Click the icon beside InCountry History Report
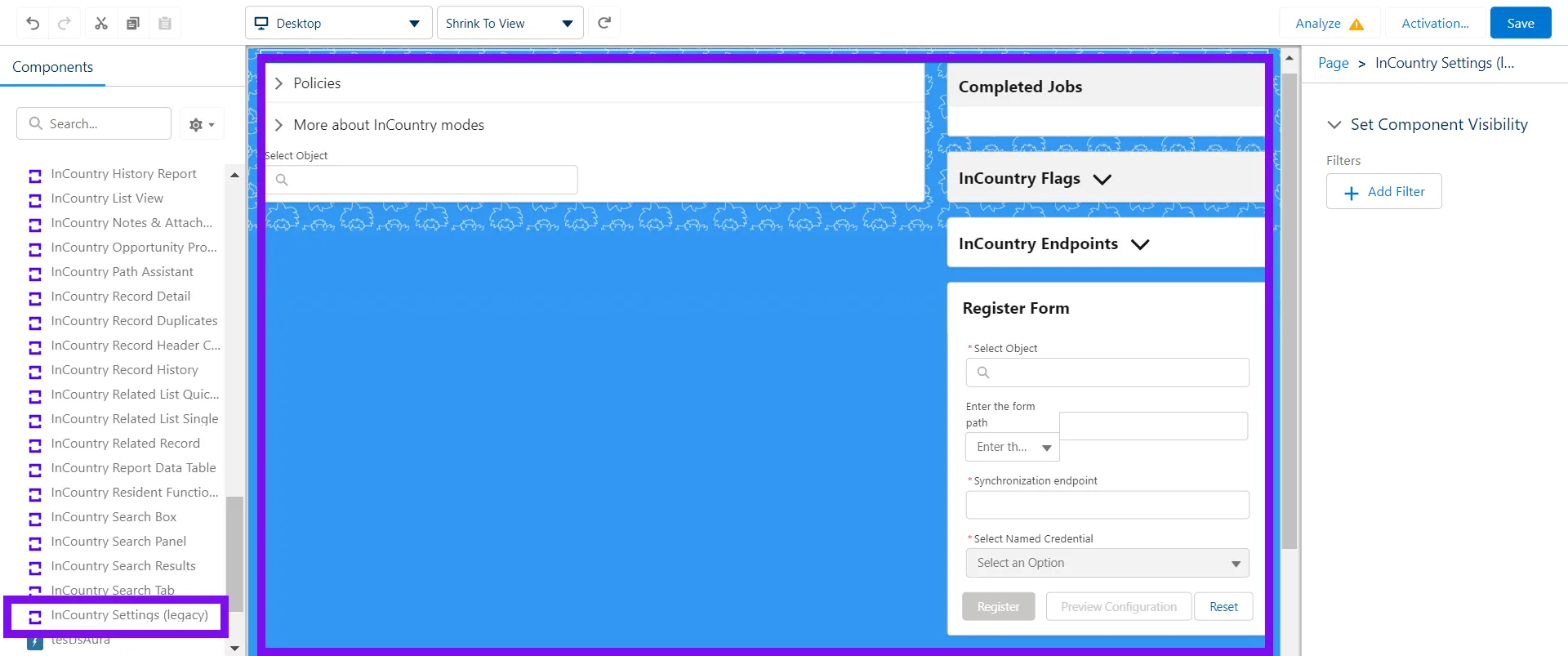The image size is (1568, 656). coord(35,175)
